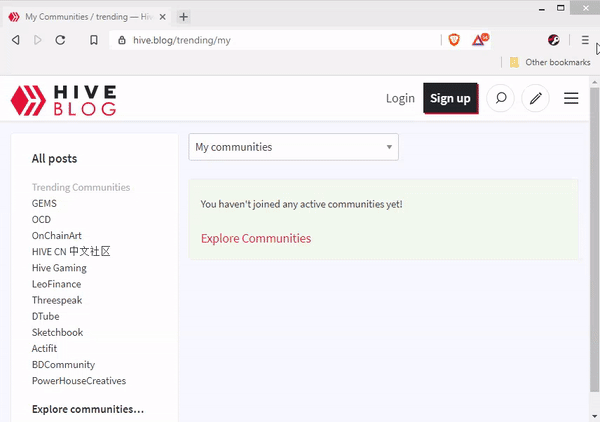Viewport: 600px width, 422px height.
Task: Open the LeoFinance community
Action: (57, 284)
